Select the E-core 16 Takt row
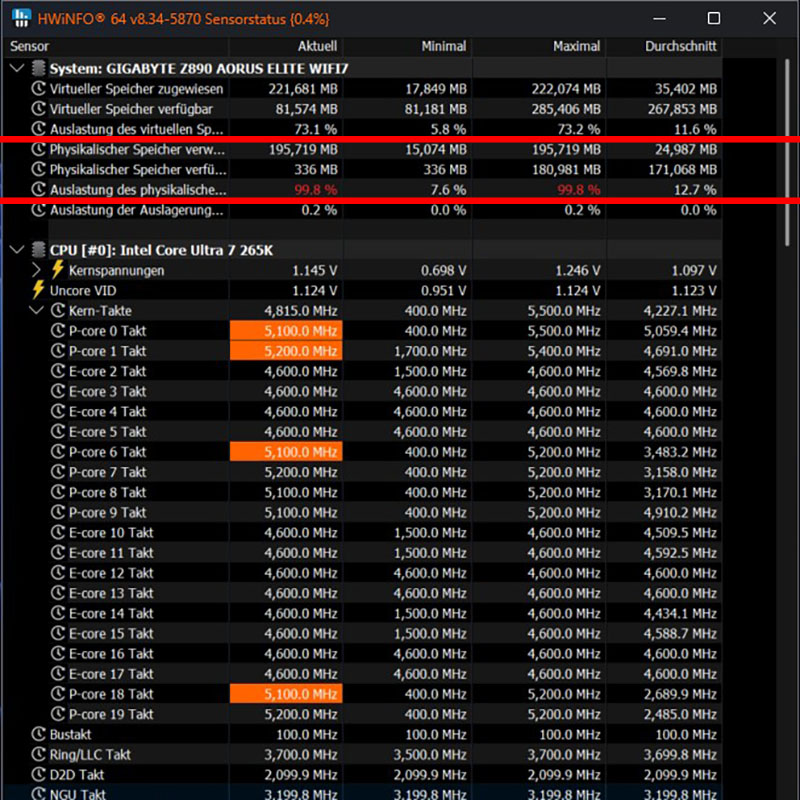The width and height of the screenshot is (800, 800). 362,653
